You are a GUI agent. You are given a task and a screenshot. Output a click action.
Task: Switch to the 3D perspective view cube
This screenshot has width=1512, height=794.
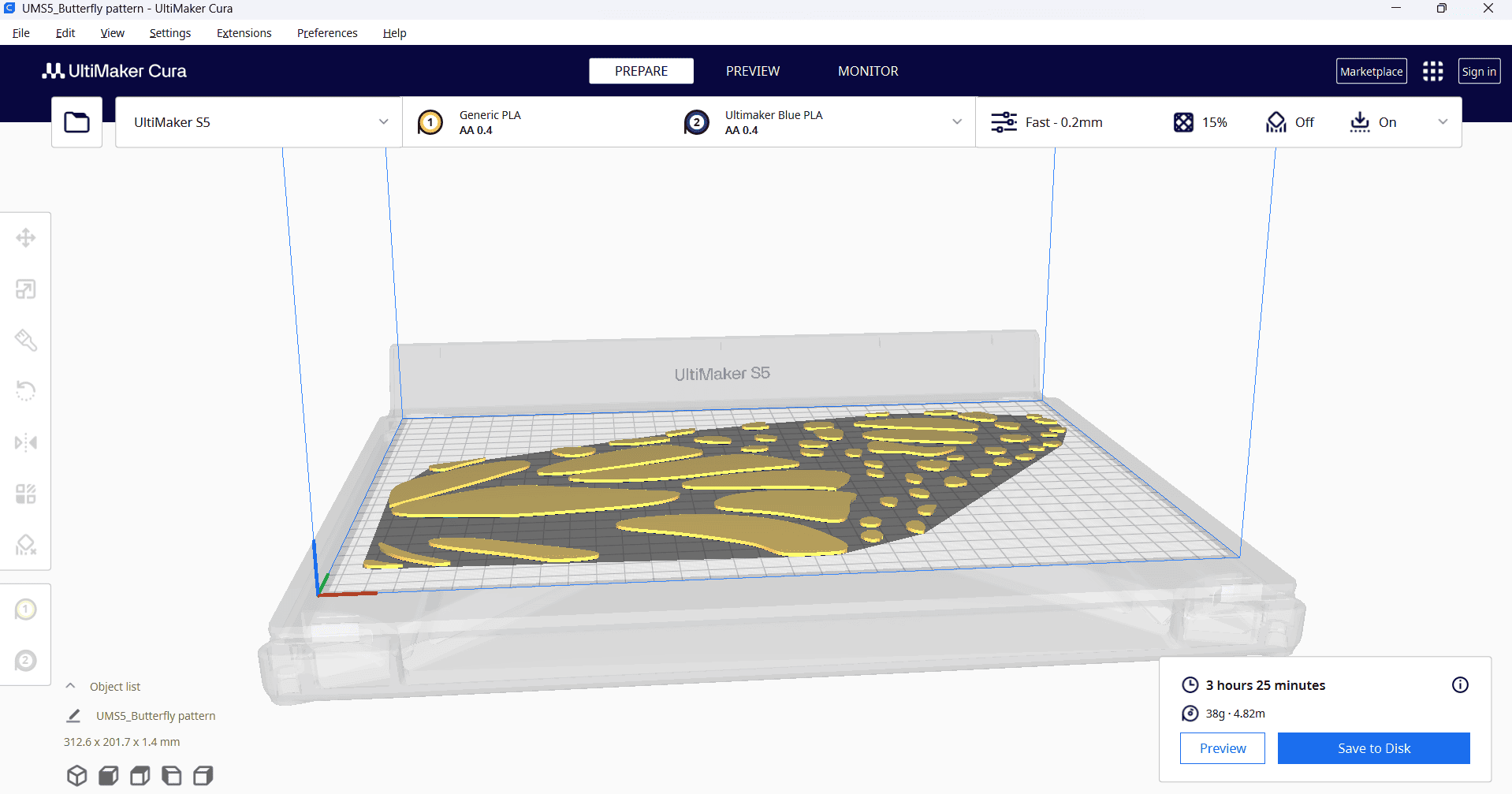(76, 776)
